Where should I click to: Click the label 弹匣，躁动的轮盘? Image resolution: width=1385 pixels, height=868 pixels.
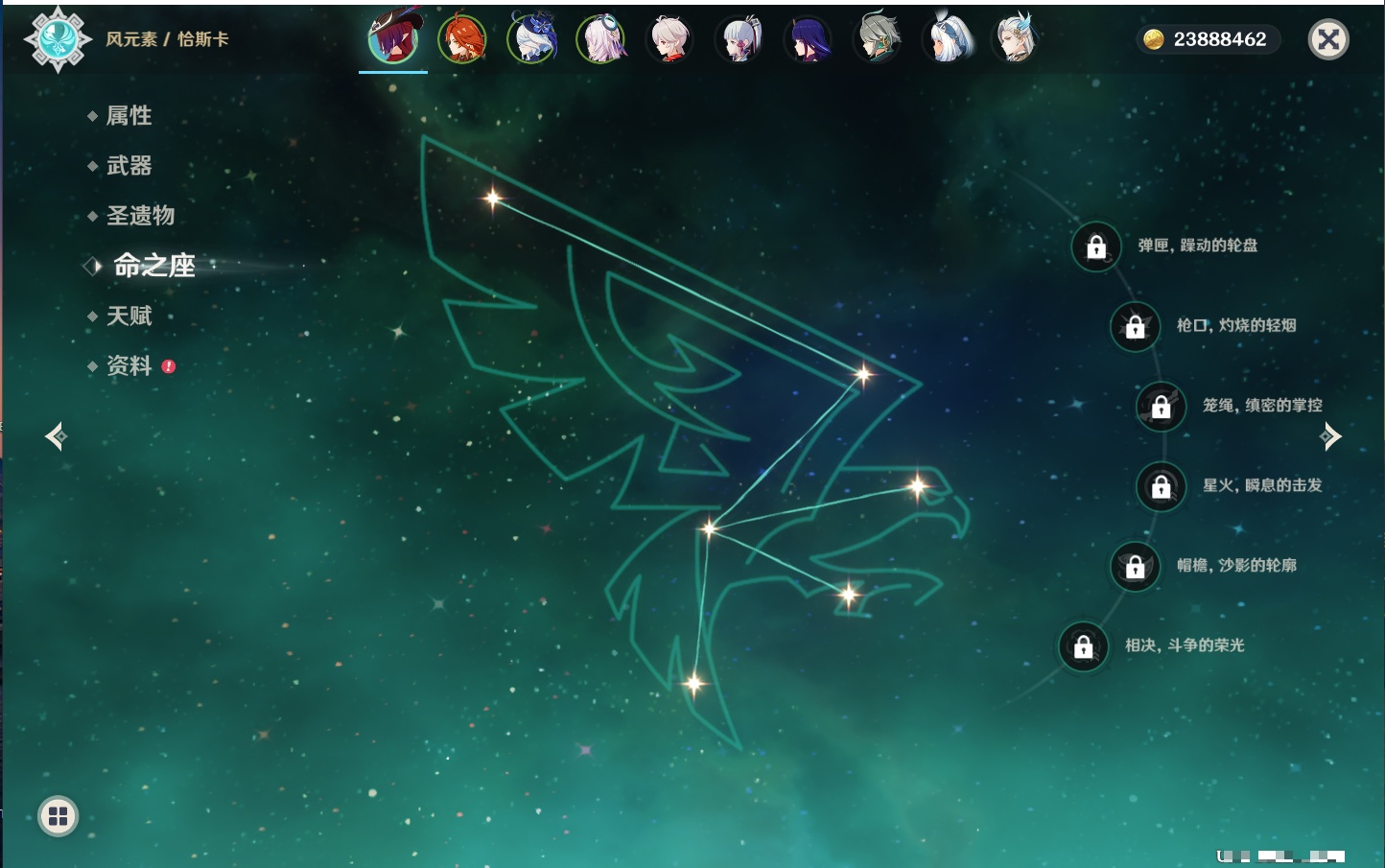click(1198, 246)
